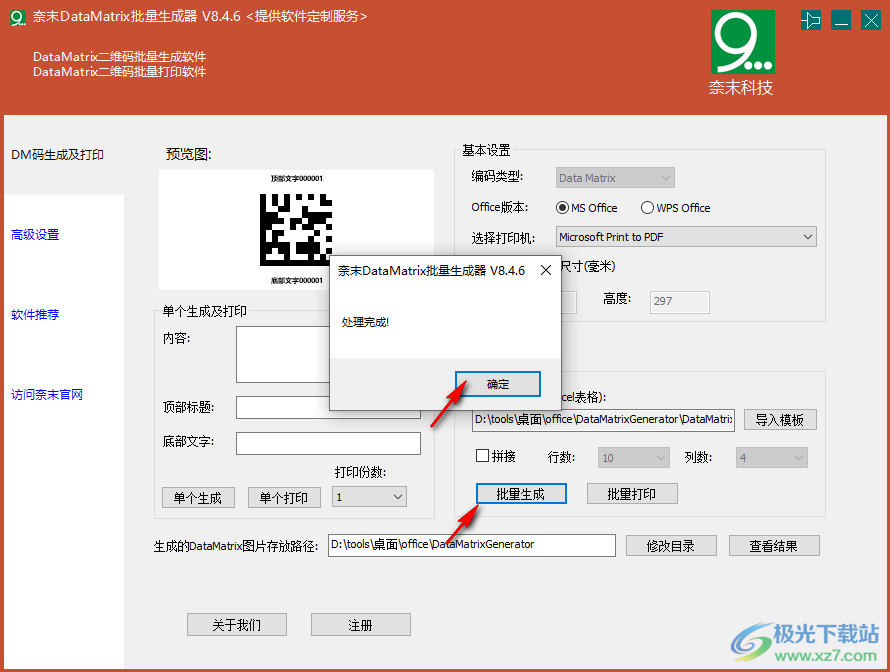The height and width of the screenshot is (672, 890).
Task: Expand the 打印份数 dropdown
Action: pos(370,497)
